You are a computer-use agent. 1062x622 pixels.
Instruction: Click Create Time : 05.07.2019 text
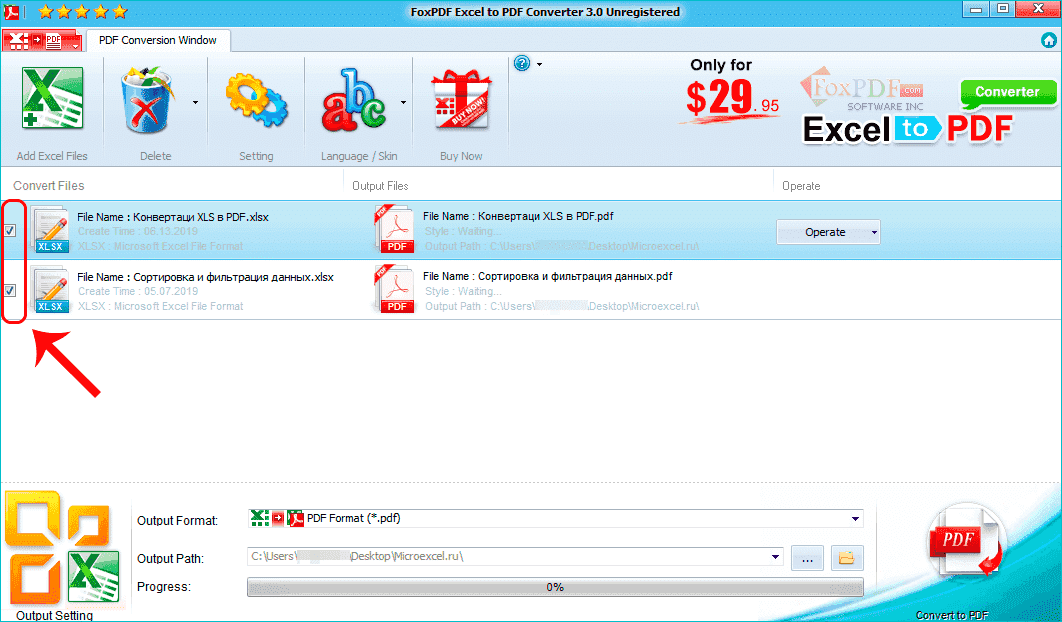click(x=138, y=291)
